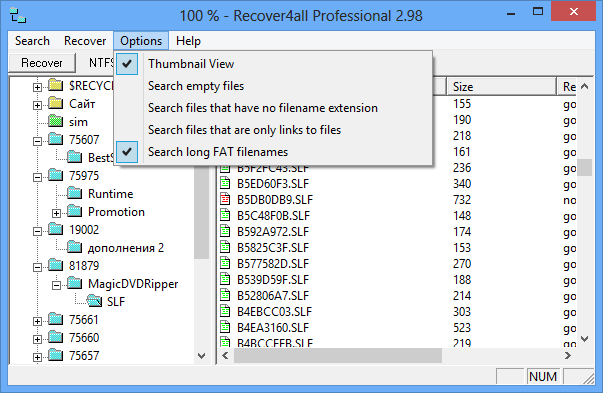Click the folder tree scroll down arrow

(x=201, y=356)
